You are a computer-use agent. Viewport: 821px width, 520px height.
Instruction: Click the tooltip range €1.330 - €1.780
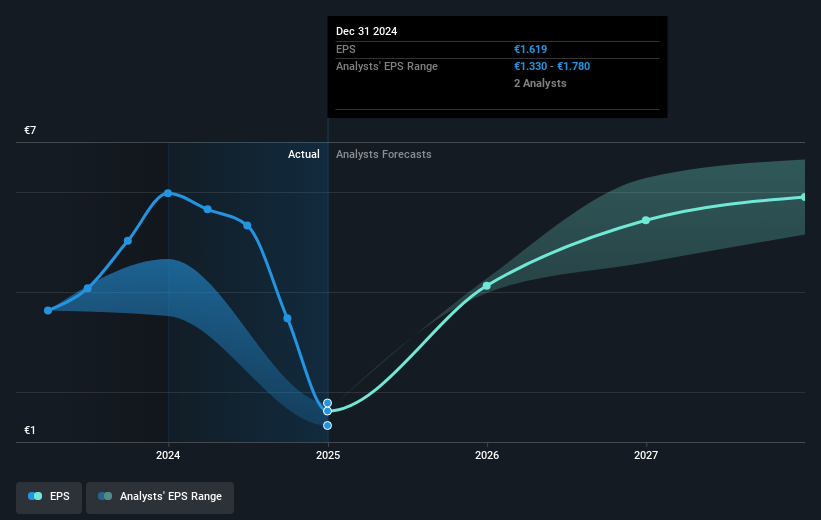[552, 67]
